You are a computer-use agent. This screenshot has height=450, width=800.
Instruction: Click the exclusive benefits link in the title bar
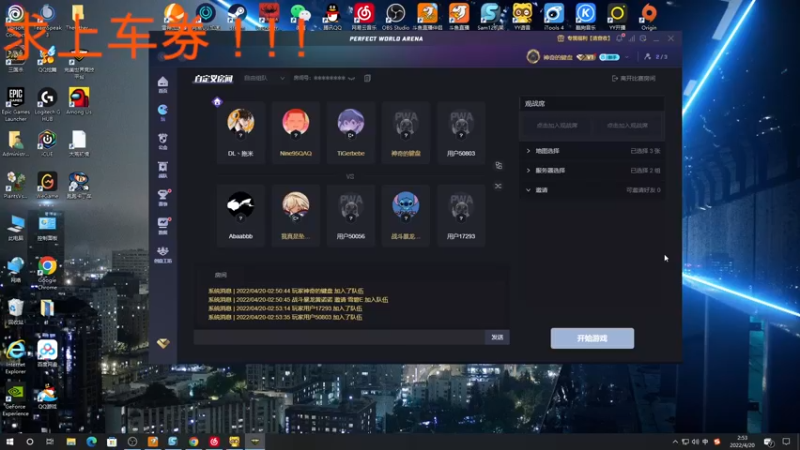point(588,38)
